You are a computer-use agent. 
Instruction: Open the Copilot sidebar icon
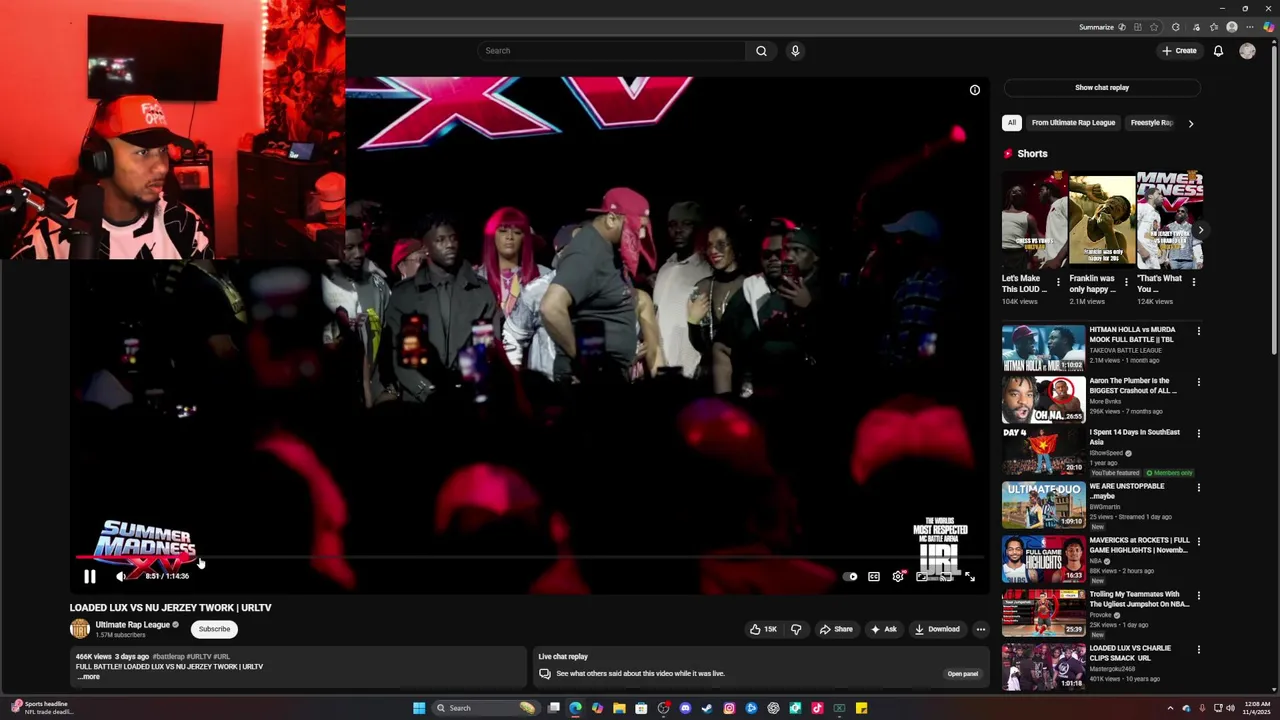pos(1269,27)
